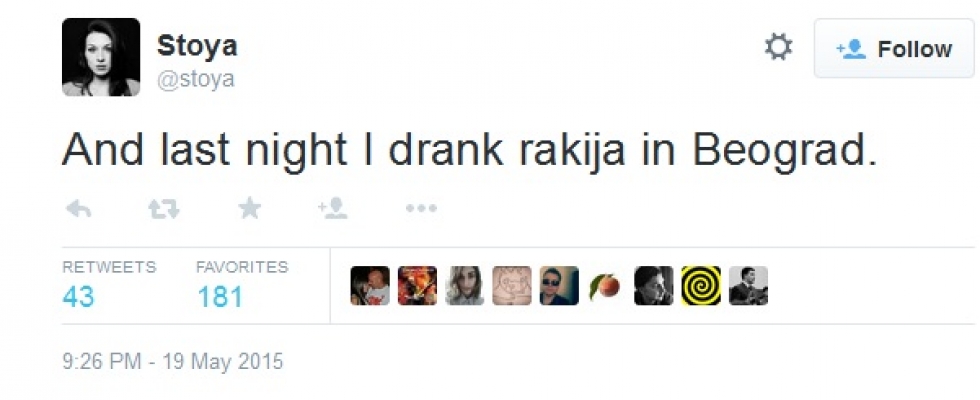Open the gear settings dropdown
This screenshot has height=400, width=980.
click(x=778, y=48)
